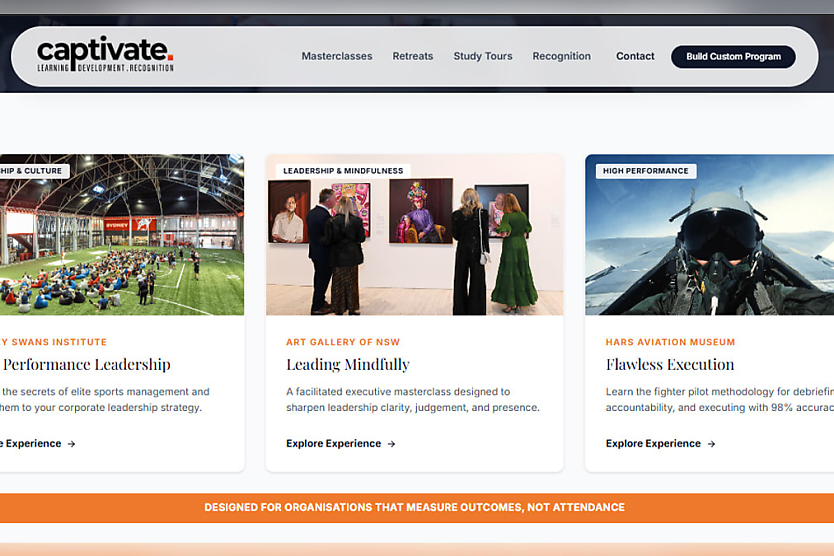Explore Experience for Leading Mindfully

coord(340,443)
